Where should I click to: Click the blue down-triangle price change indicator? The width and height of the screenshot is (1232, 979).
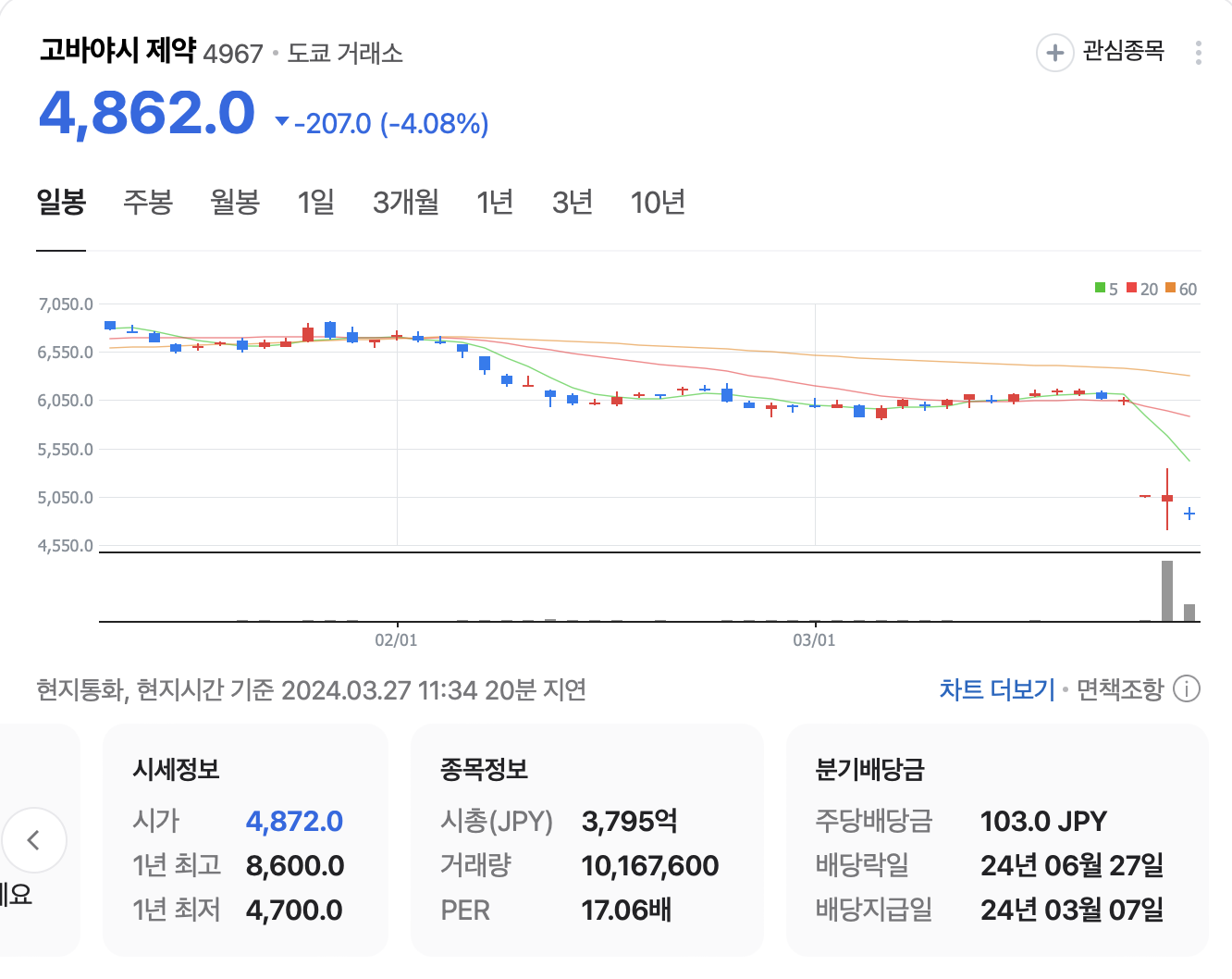click(x=283, y=121)
